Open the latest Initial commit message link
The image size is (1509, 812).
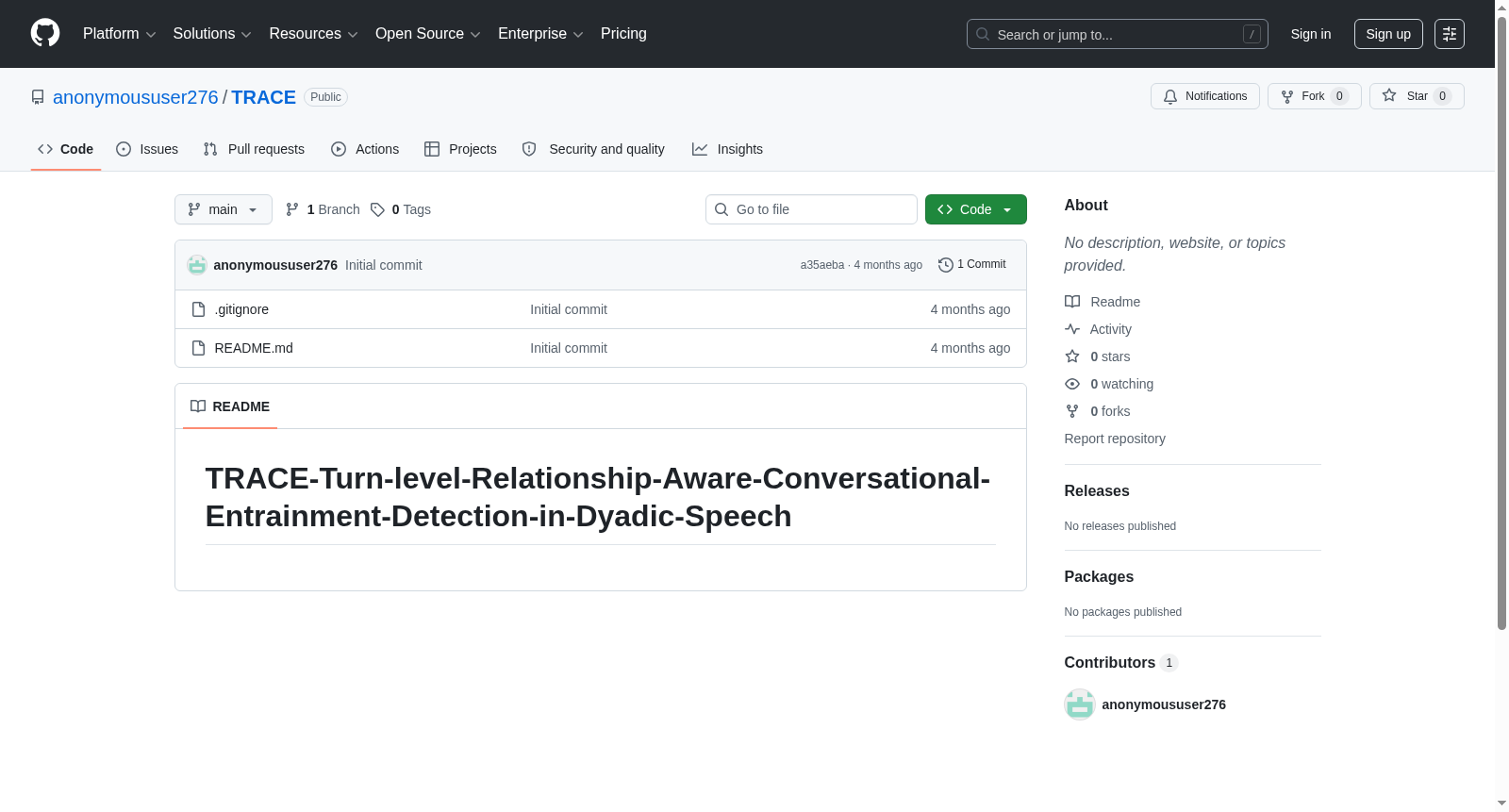point(384,265)
